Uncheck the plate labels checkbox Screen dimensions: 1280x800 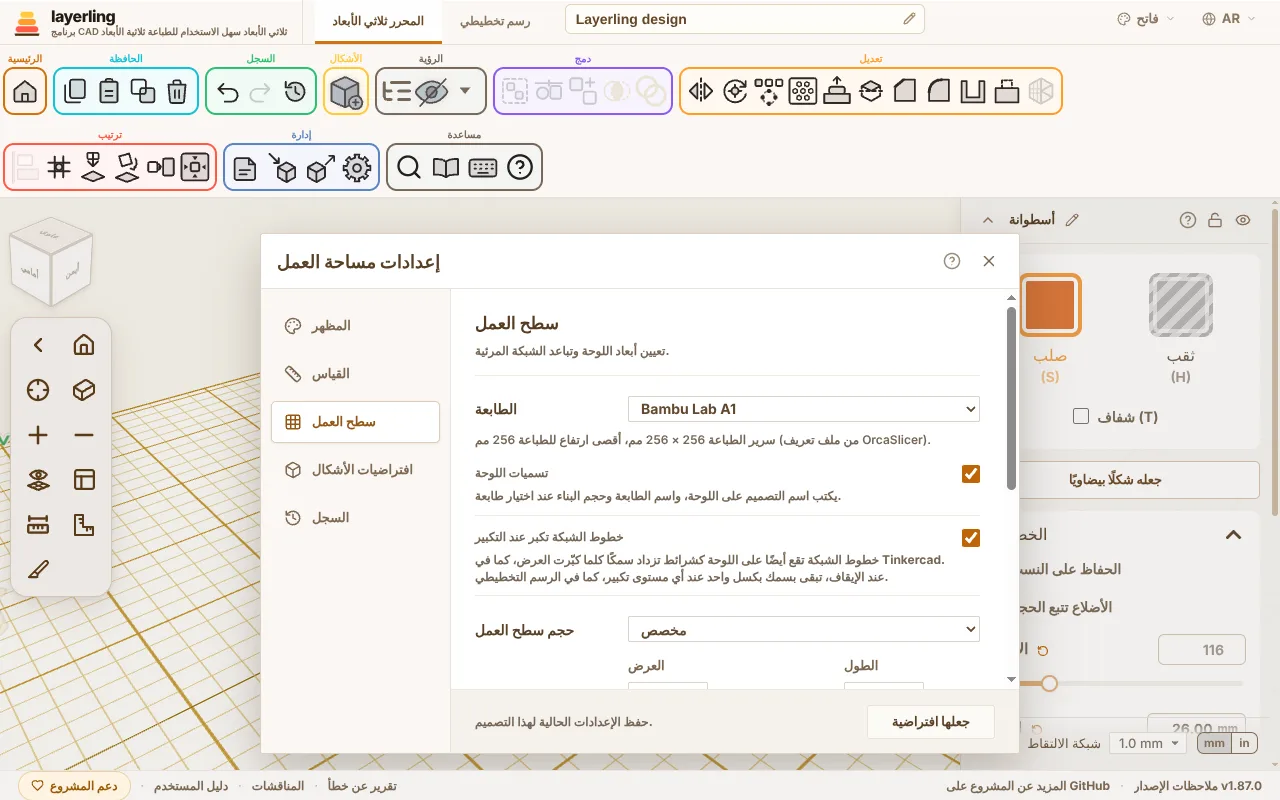(970, 473)
